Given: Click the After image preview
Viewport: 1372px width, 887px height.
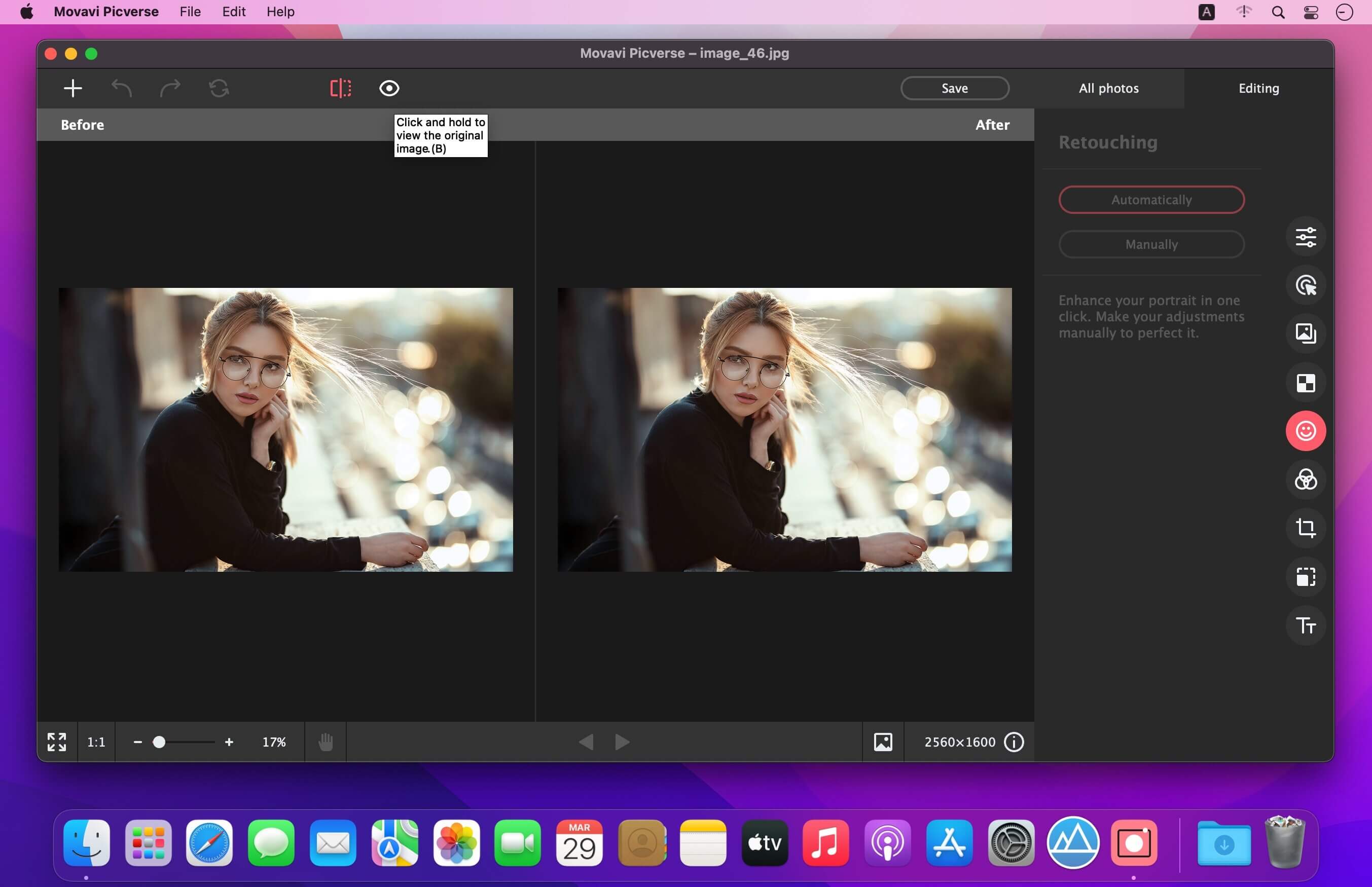Looking at the screenshot, I should click(784, 430).
